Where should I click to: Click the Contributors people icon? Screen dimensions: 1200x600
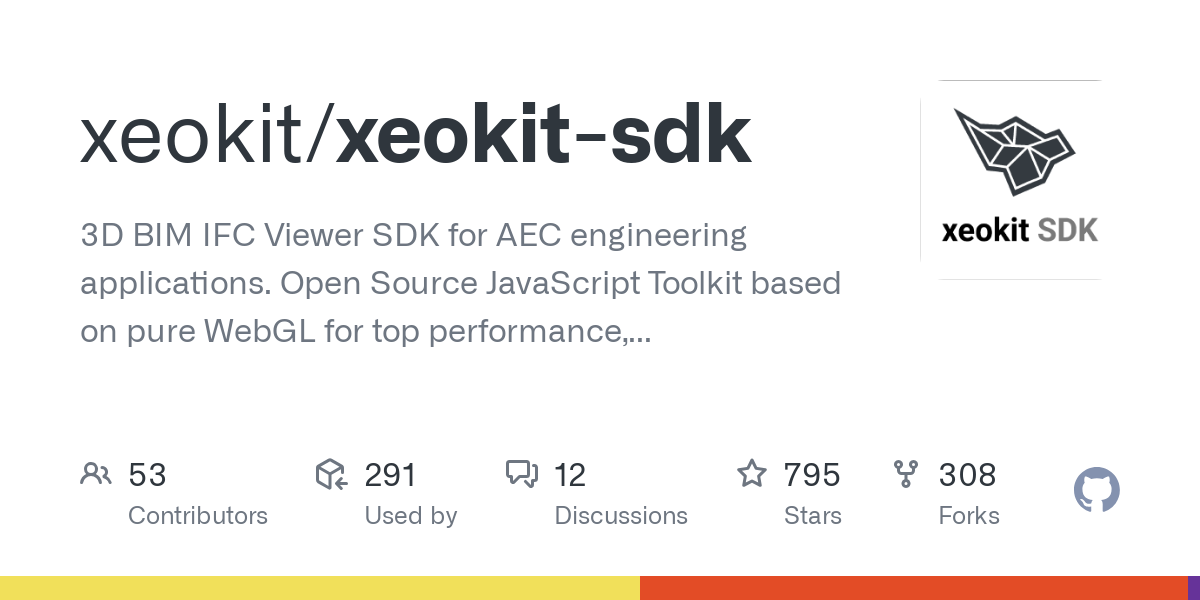tap(96, 474)
